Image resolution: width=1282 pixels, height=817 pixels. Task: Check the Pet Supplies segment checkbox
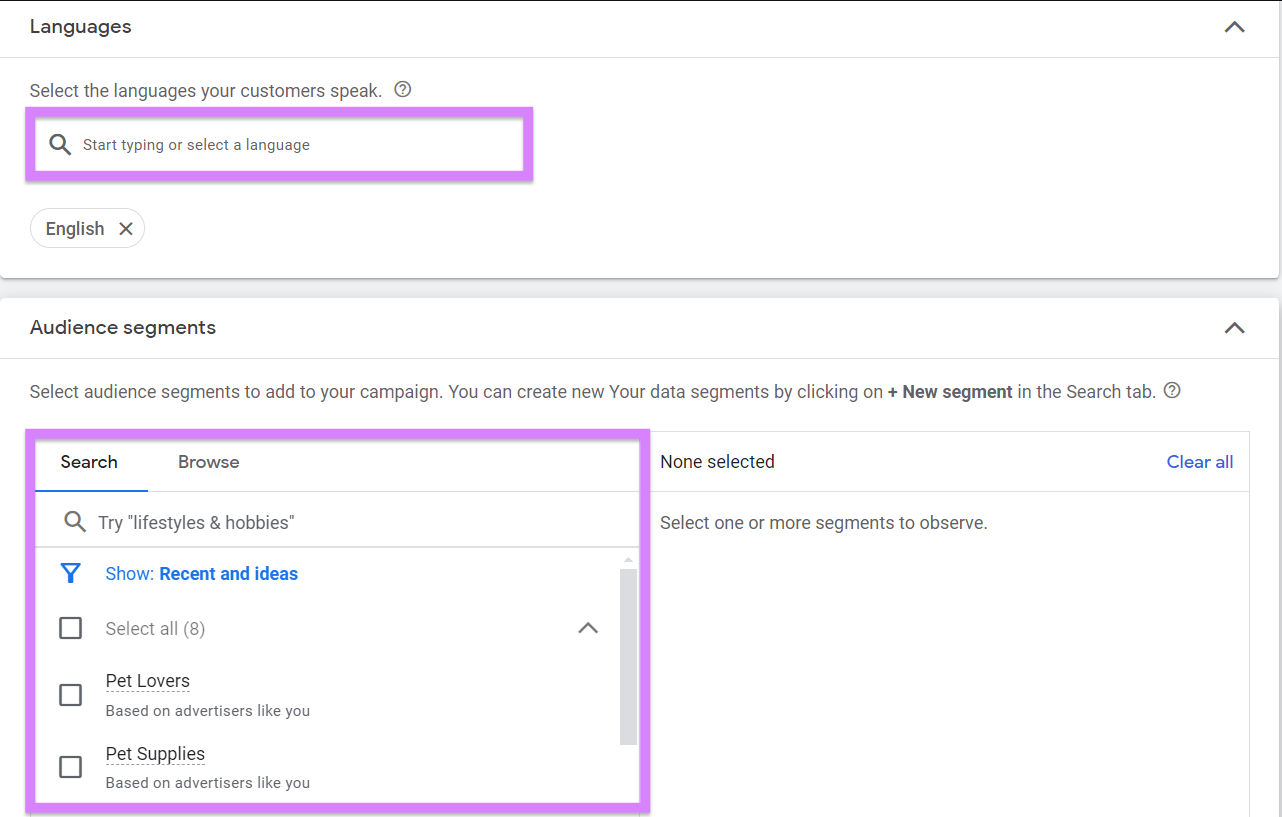coord(71,767)
